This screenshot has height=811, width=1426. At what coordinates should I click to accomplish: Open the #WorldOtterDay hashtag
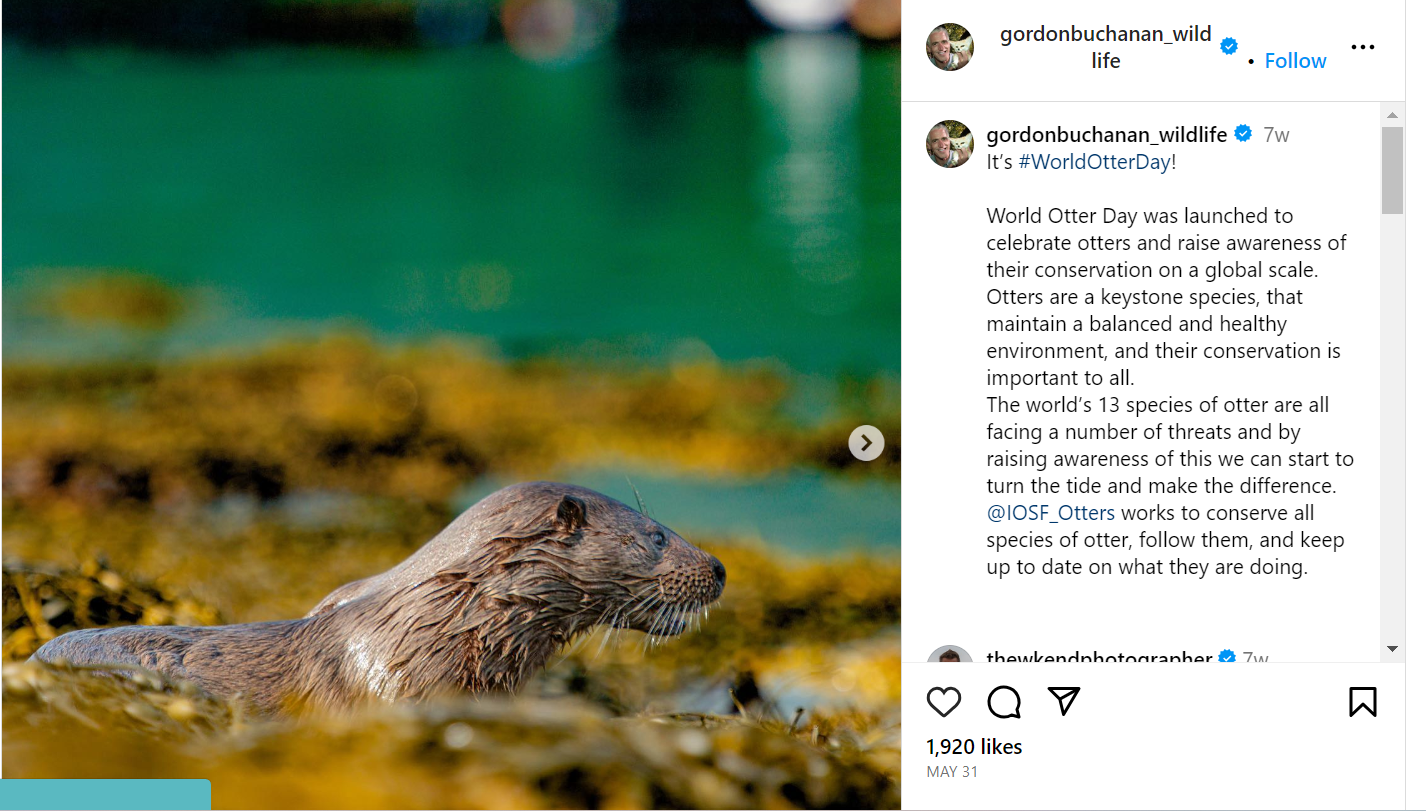pyautogui.click(x=1094, y=162)
